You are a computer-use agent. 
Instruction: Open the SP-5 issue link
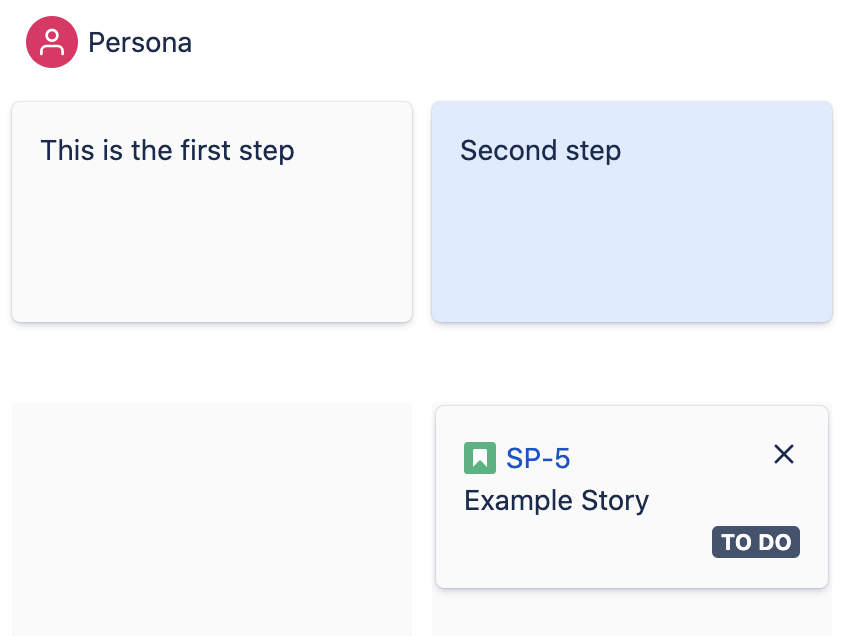point(538,459)
